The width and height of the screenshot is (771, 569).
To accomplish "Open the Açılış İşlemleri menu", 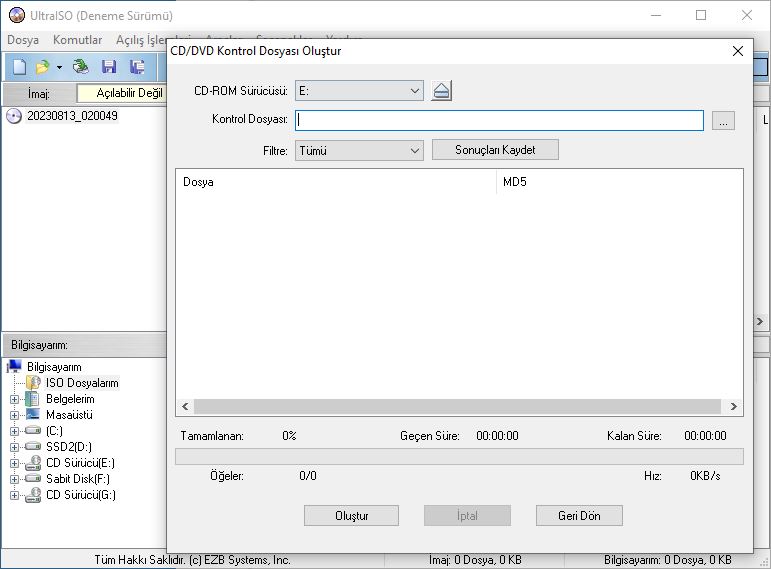I will (141, 40).
